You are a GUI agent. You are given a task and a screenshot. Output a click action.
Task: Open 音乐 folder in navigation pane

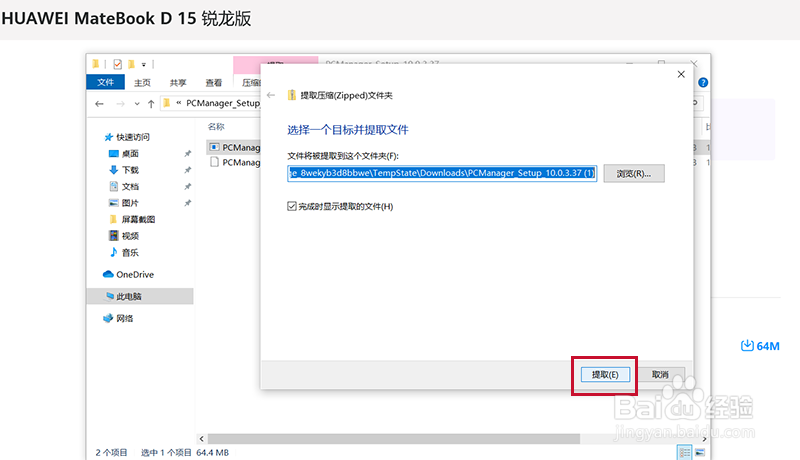[130, 252]
